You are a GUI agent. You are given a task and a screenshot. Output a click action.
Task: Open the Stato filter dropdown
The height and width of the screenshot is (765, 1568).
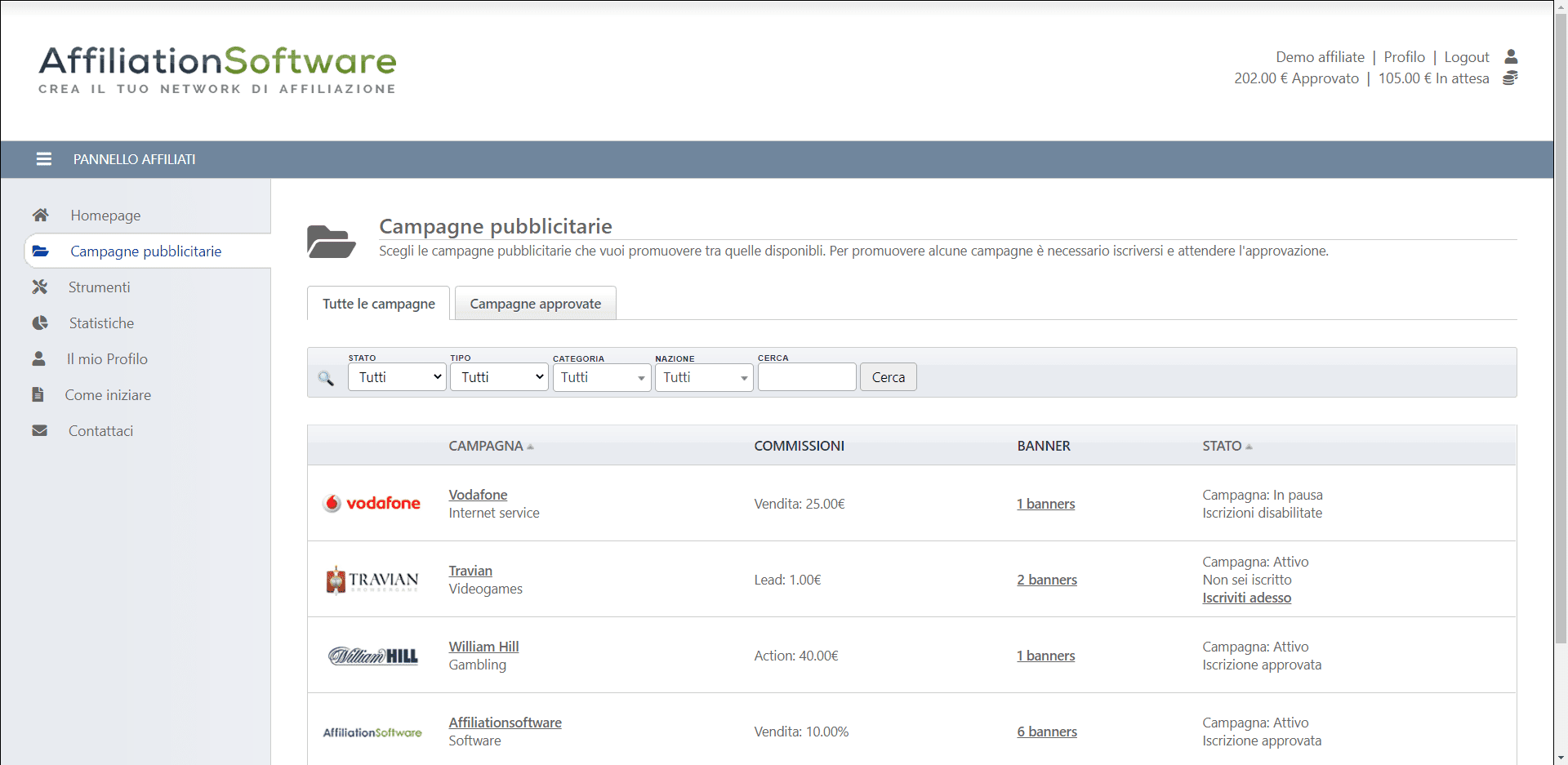coord(397,377)
